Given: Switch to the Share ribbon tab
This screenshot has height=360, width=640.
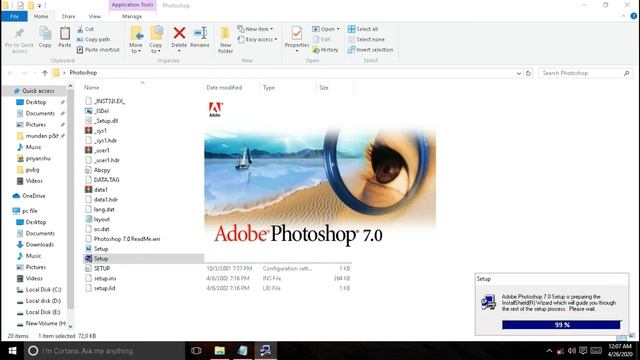Looking at the screenshot, I should click(x=68, y=16).
